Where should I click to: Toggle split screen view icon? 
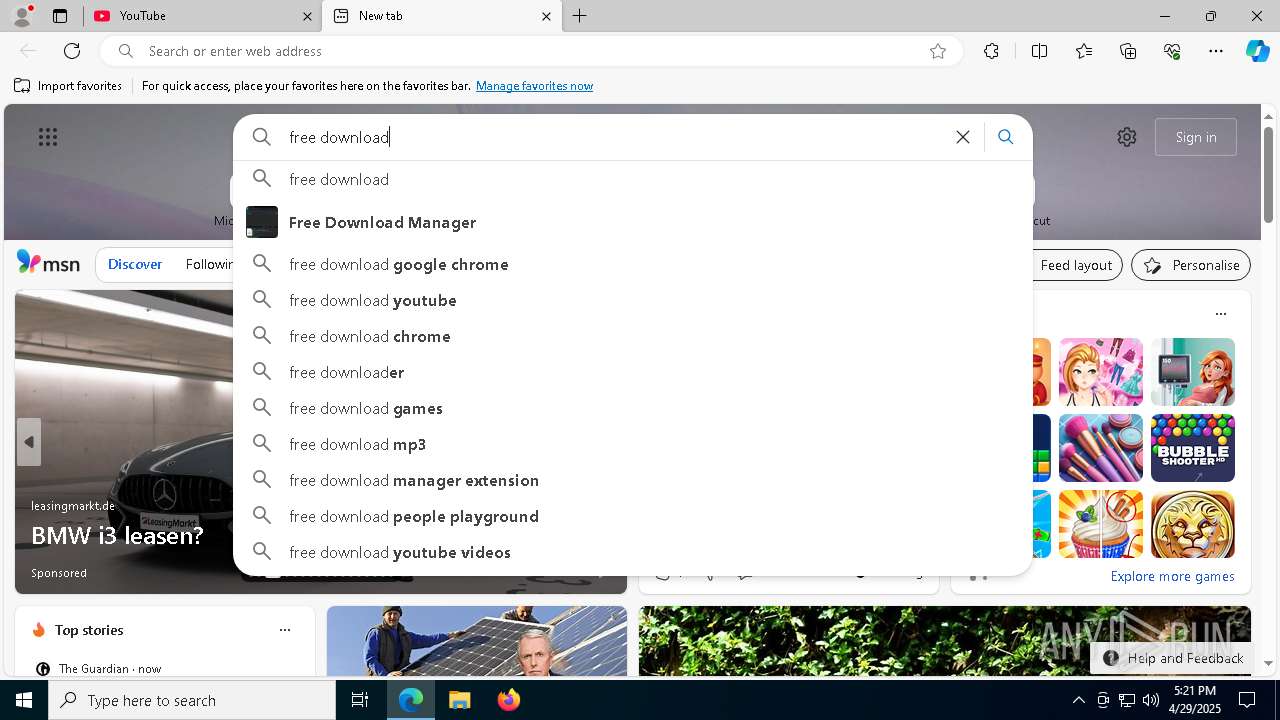point(1039,51)
